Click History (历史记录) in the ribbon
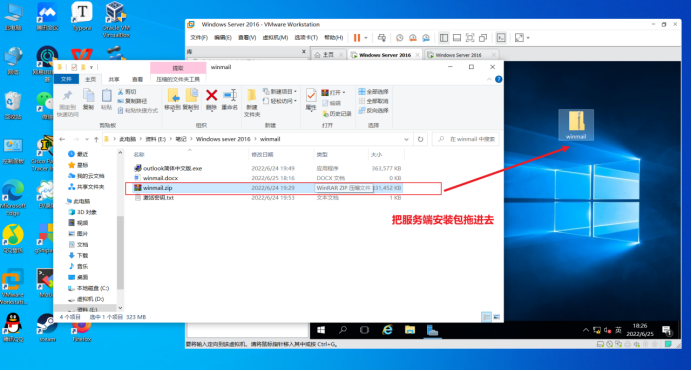 click(x=337, y=114)
